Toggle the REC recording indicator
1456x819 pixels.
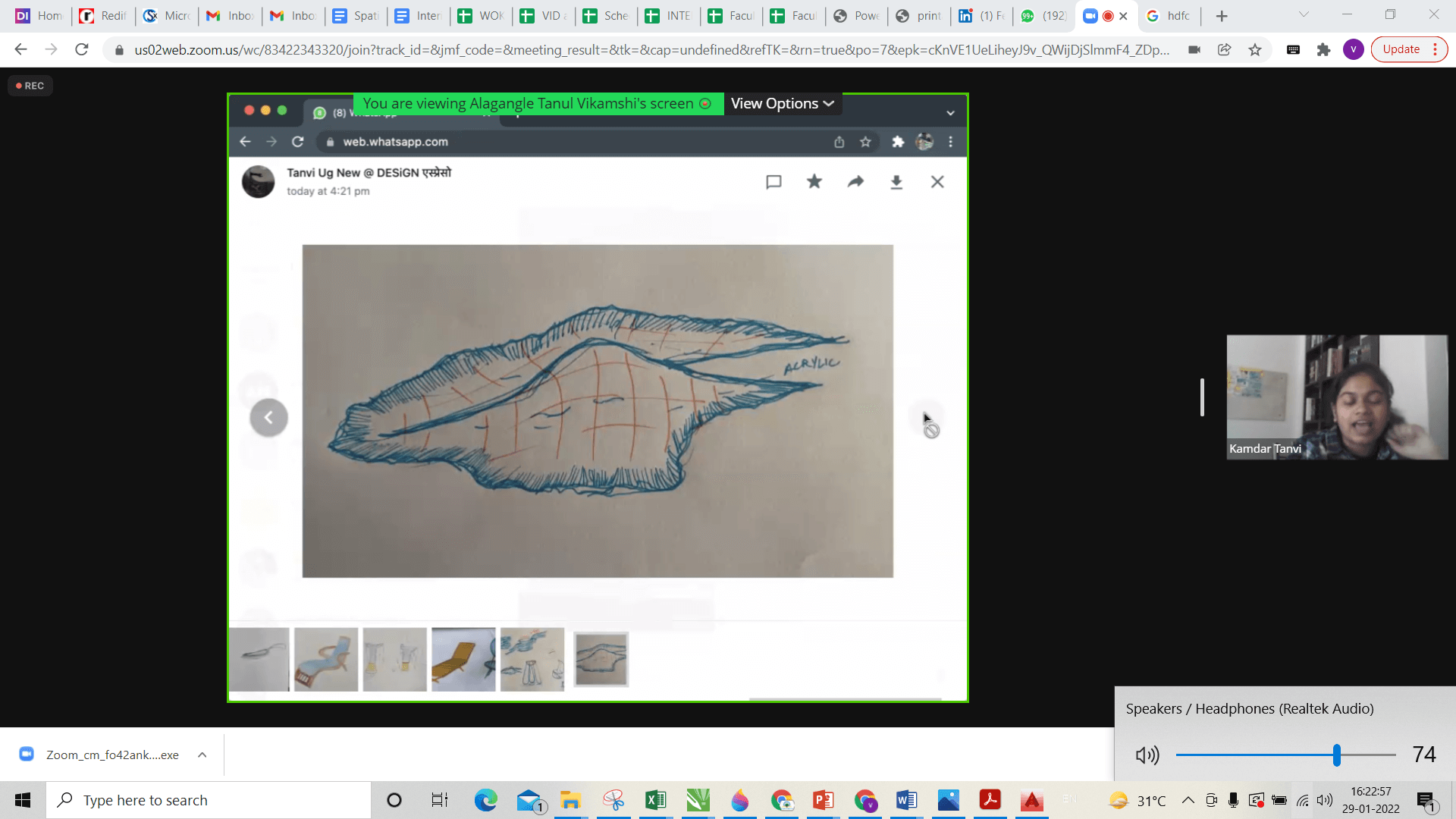(30, 85)
